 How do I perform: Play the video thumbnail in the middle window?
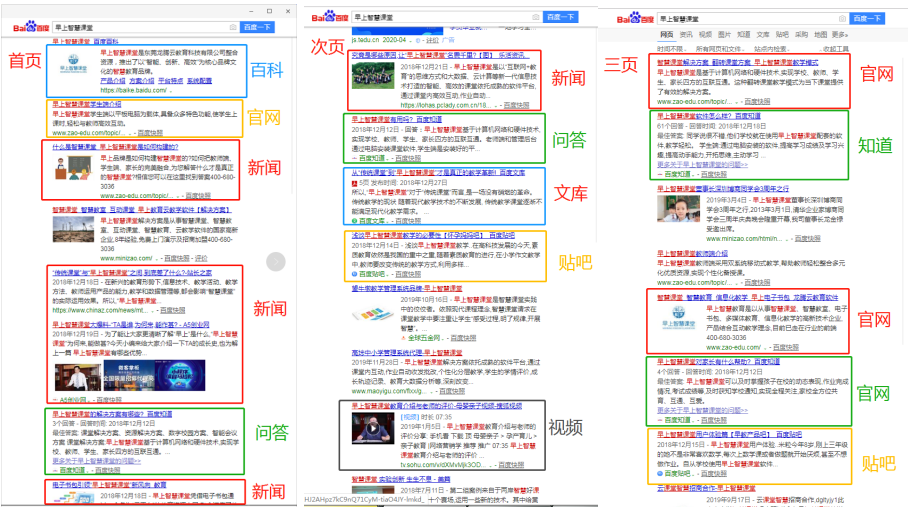click(x=372, y=429)
